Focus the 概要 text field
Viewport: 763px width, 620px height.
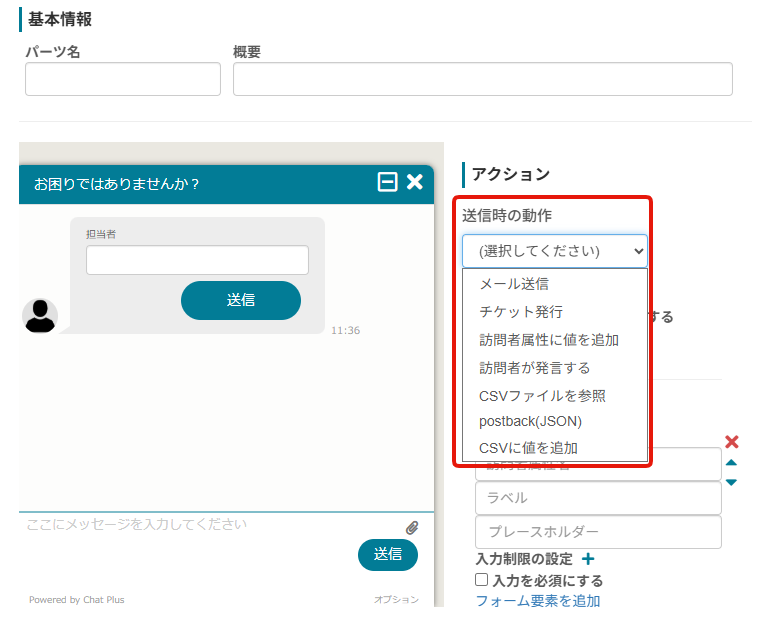[x=482, y=79]
